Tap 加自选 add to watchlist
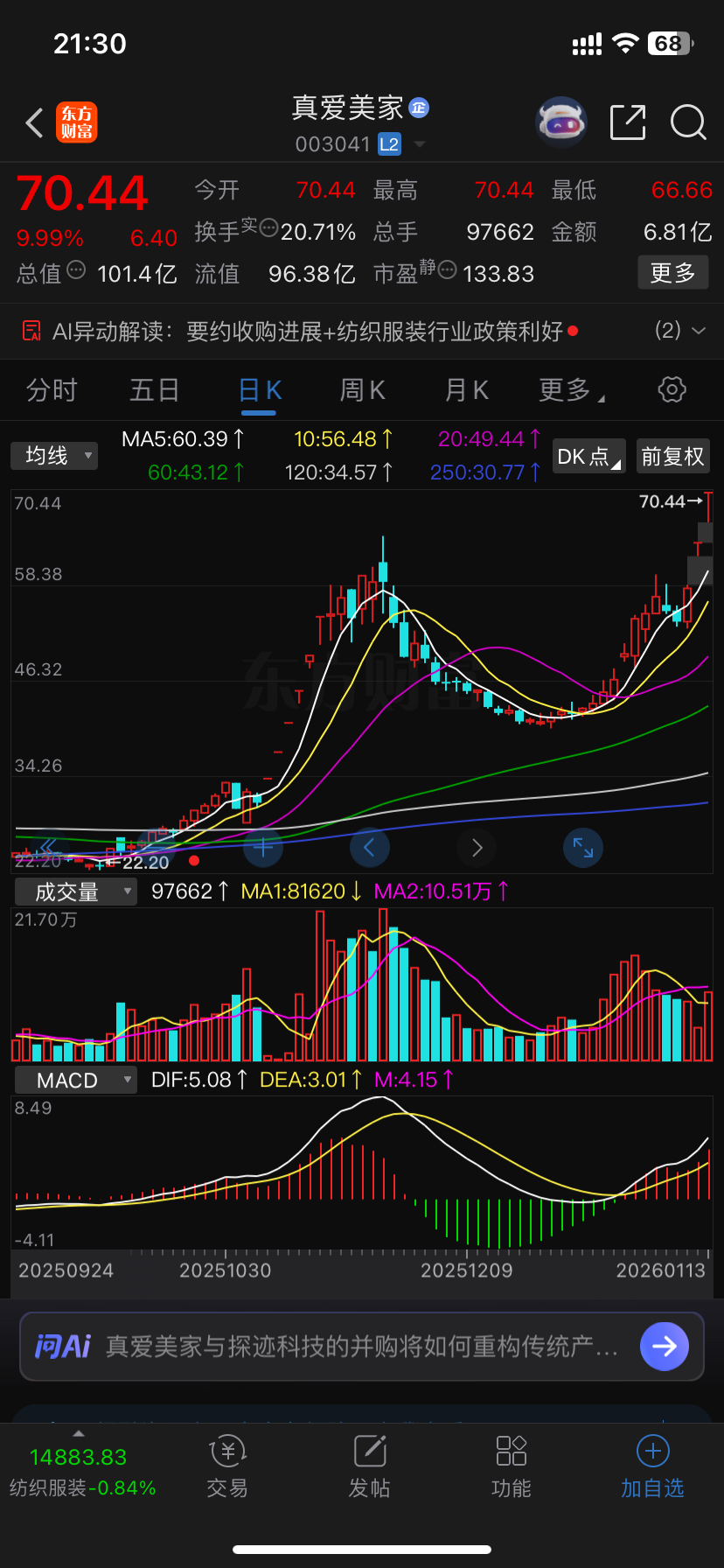The width and height of the screenshot is (724, 1568). click(x=652, y=1467)
